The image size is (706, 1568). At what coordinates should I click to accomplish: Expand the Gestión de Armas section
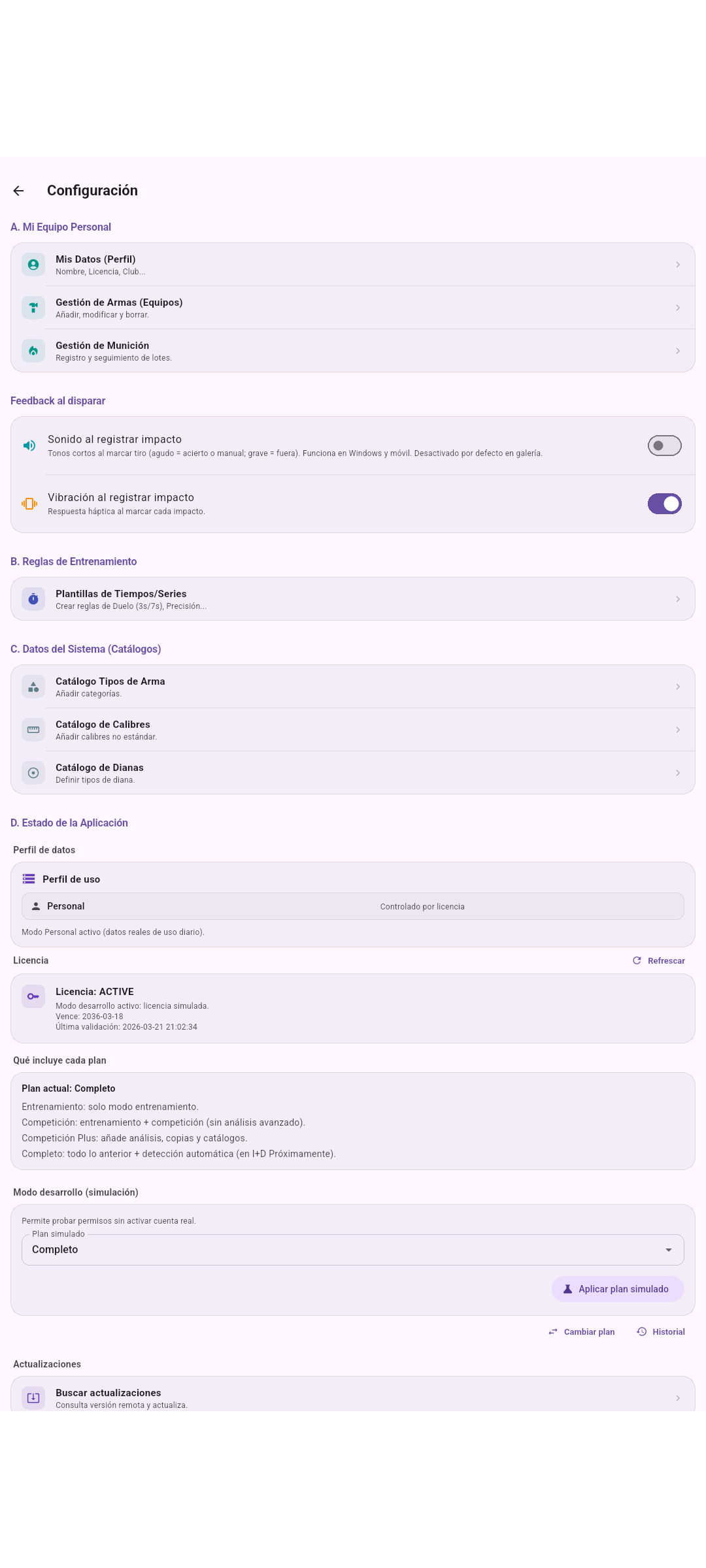tap(353, 308)
